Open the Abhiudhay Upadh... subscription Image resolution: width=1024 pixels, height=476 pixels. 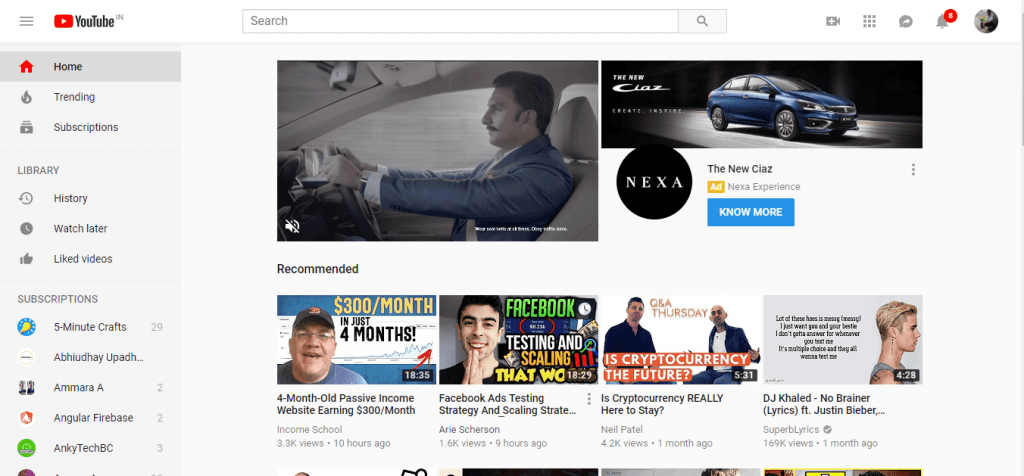(x=90, y=357)
